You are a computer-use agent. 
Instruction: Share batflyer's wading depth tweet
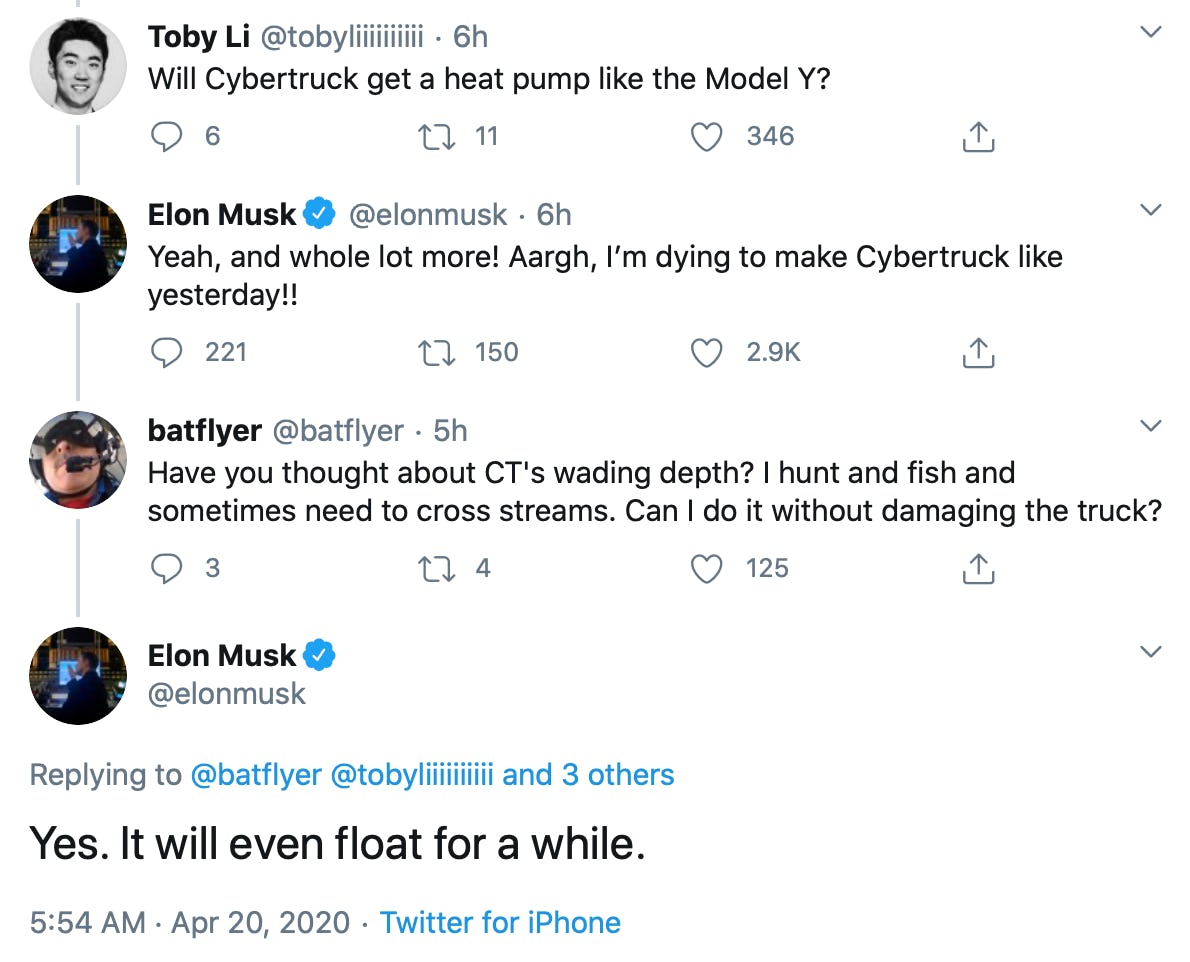click(978, 568)
